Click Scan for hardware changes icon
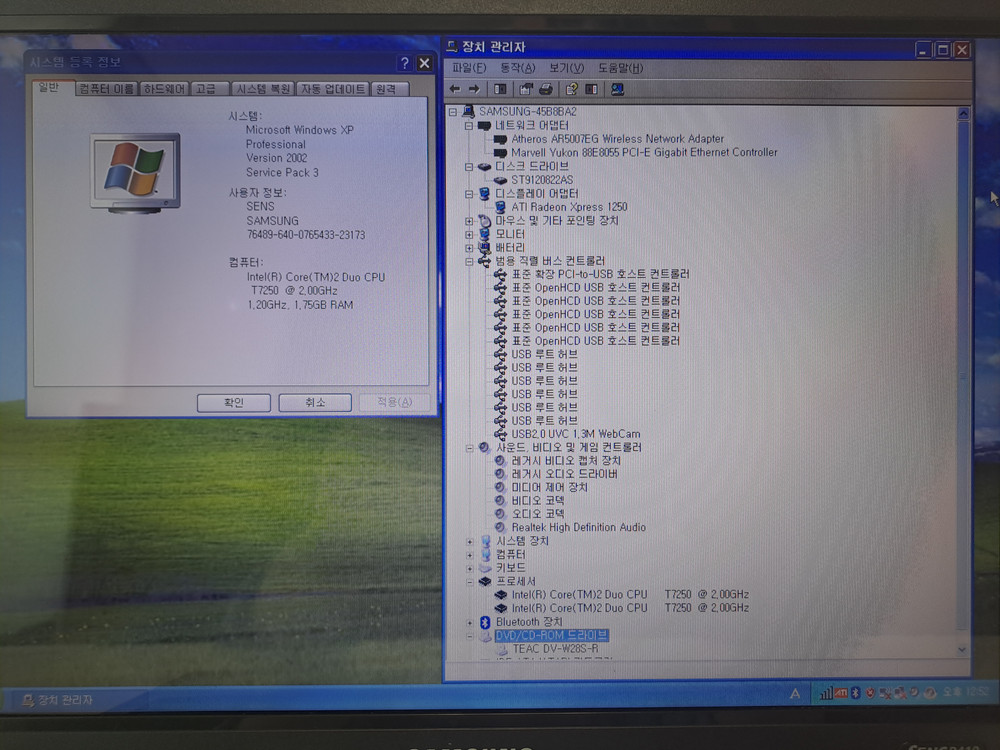The image size is (1000, 750). [617, 89]
